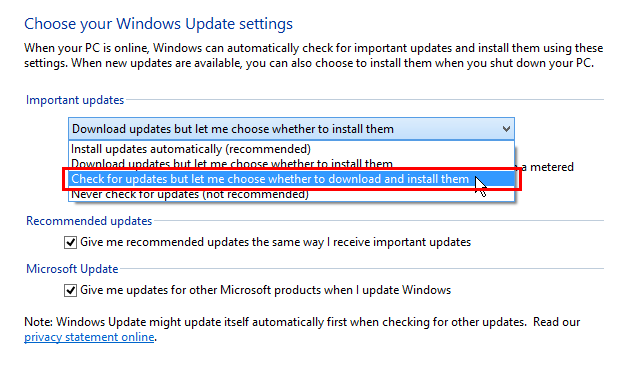
Task: Click the red-highlighted dropdown option
Action: pyautogui.click(x=291, y=179)
